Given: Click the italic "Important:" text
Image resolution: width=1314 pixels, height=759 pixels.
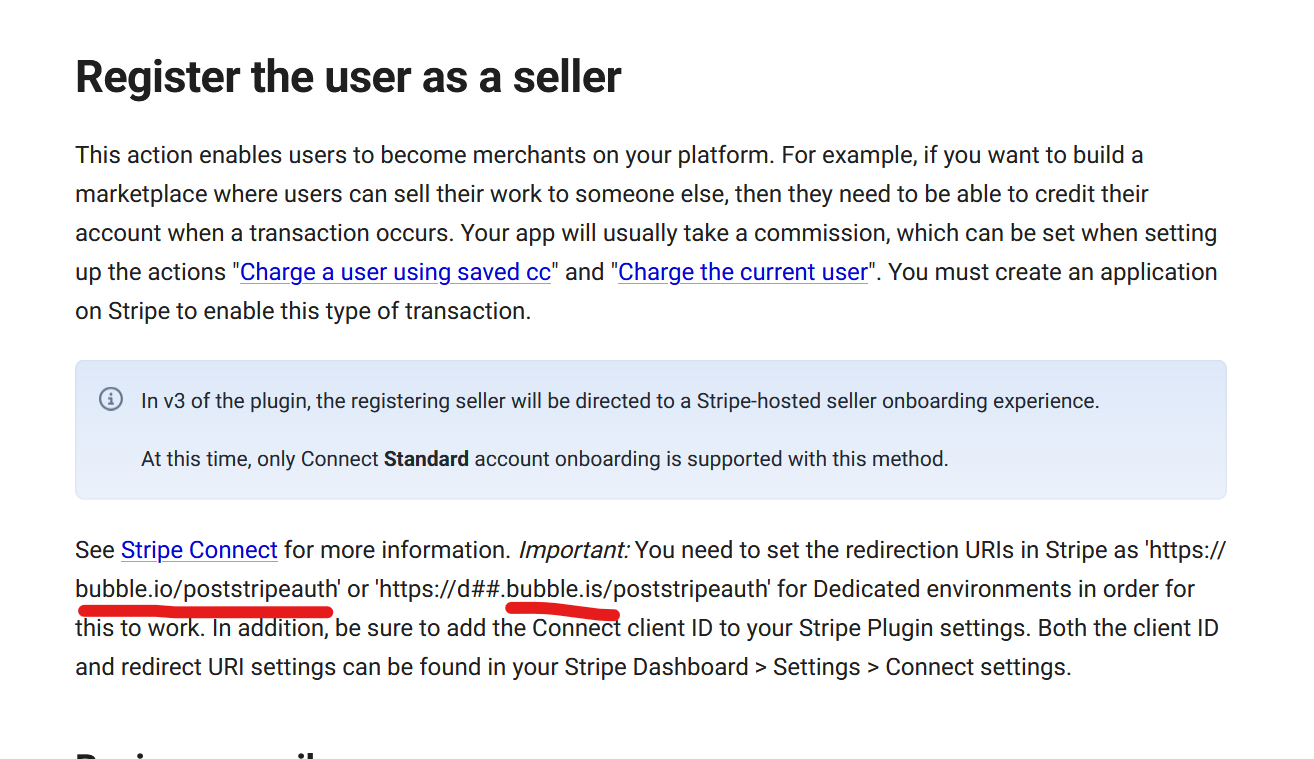Looking at the screenshot, I should (x=574, y=550).
